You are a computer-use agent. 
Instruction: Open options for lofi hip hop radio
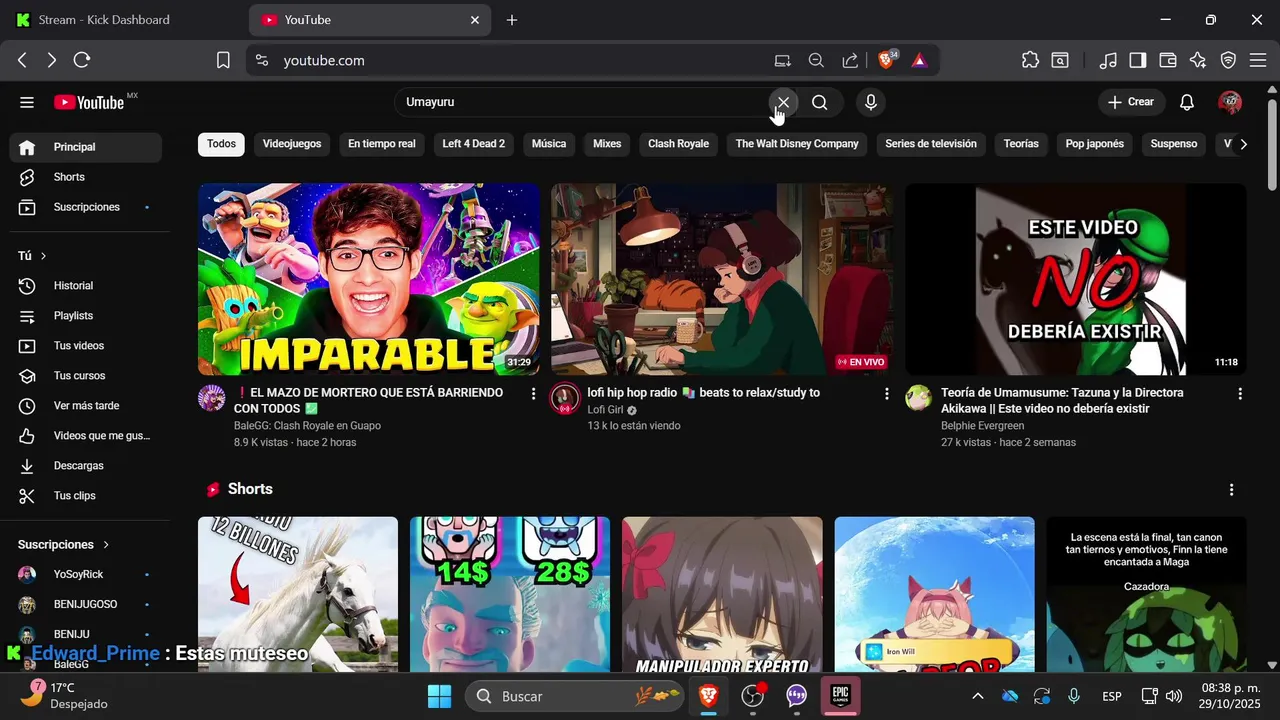[886, 394]
